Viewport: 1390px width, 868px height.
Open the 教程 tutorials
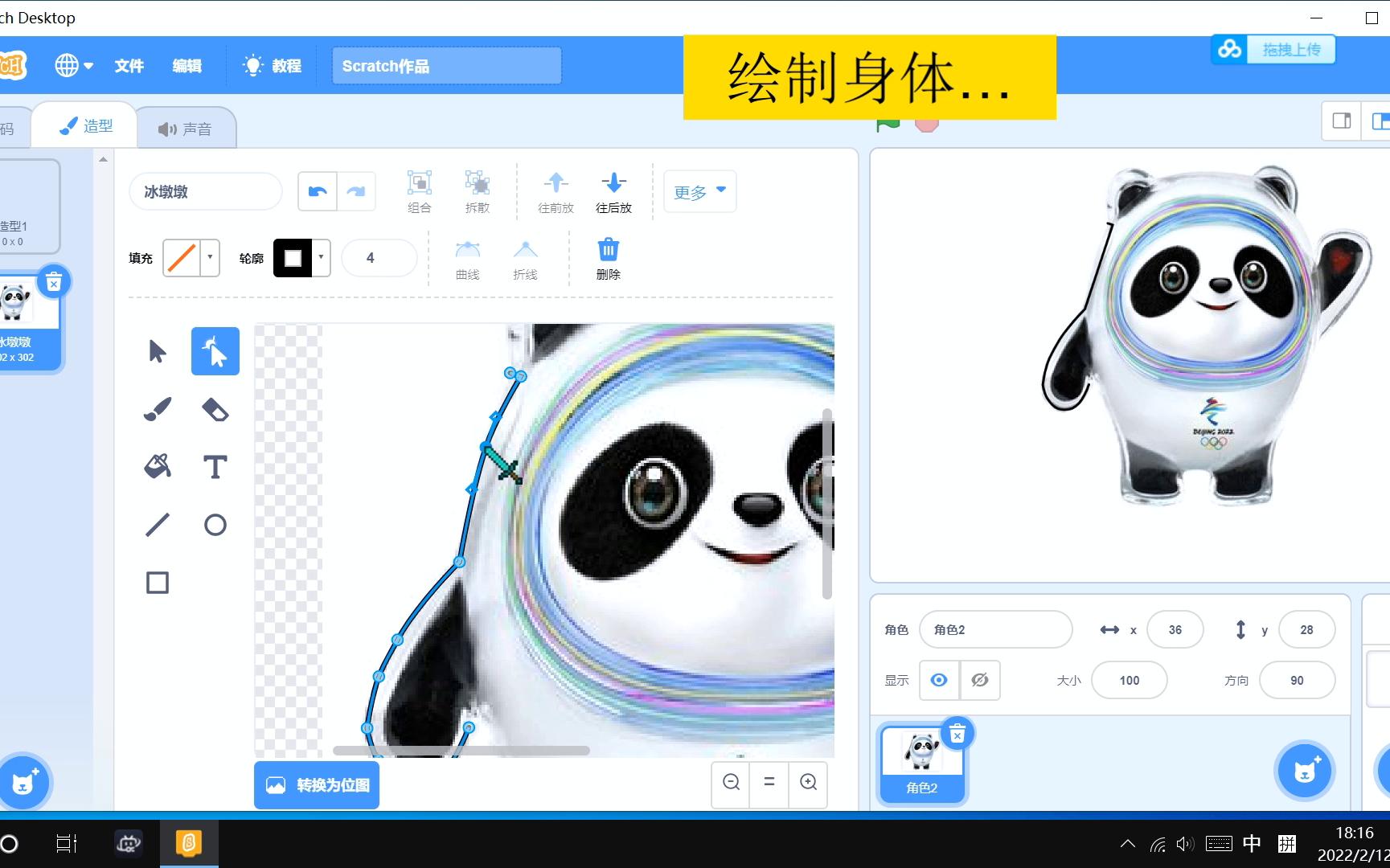[273, 66]
